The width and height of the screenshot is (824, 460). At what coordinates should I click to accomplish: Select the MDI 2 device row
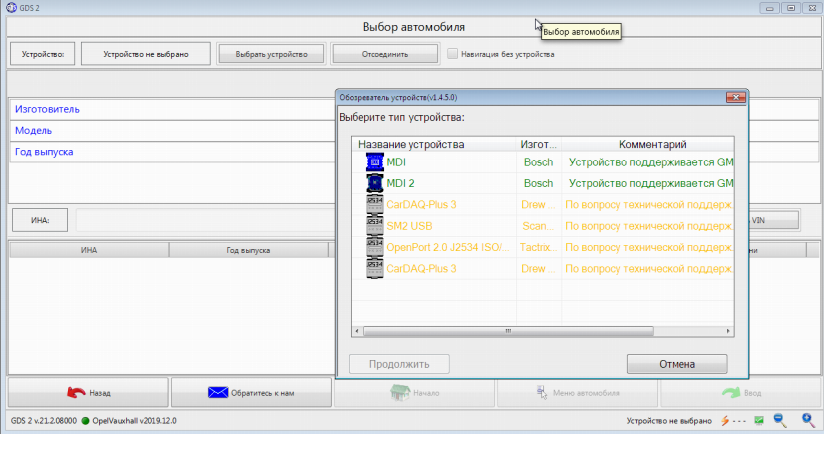click(543, 183)
